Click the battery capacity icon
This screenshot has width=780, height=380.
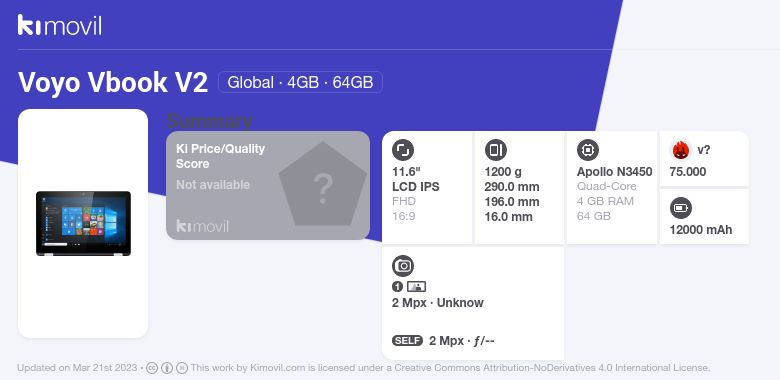coord(681,208)
